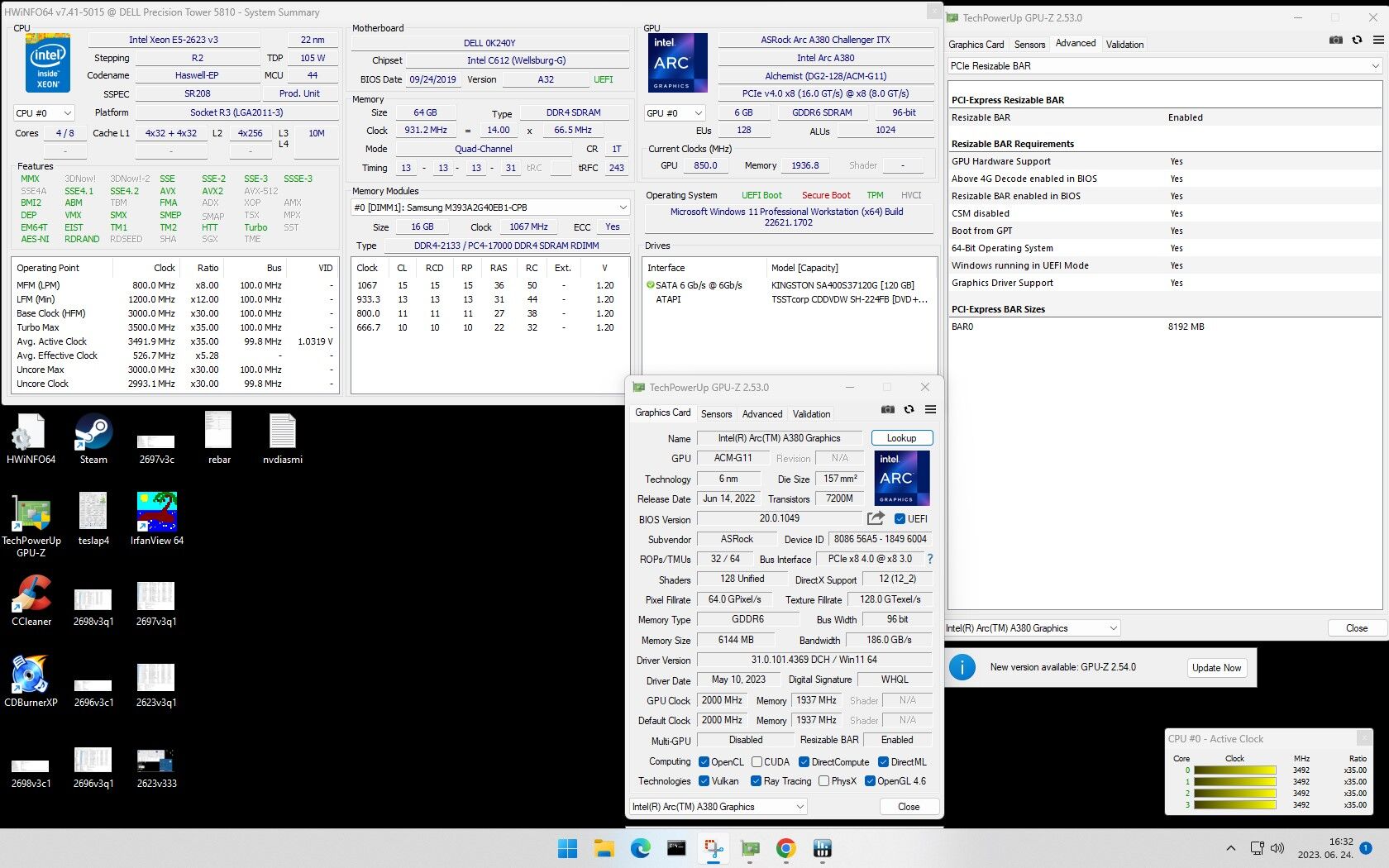Select Validation tab in top-right GPU-Z window
This screenshot has height=868, width=1389.
[1124, 45]
